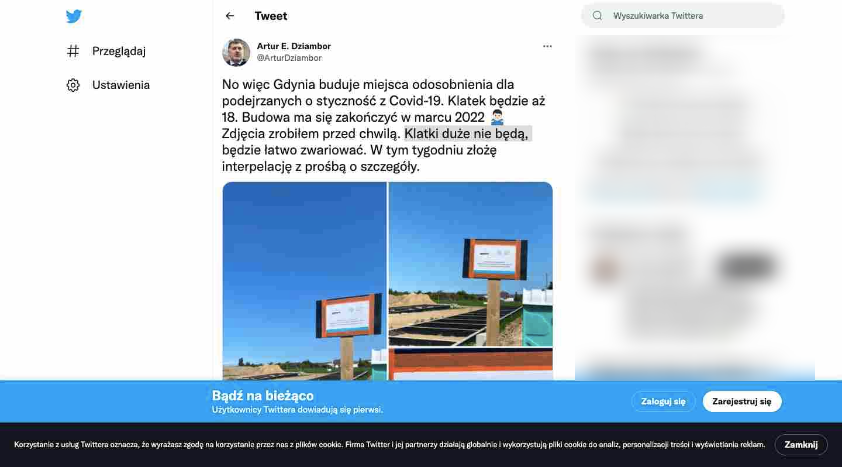Image resolution: width=842 pixels, height=467 pixels.
Task: Click the Tweet page heading
Action: pos(271,16)
